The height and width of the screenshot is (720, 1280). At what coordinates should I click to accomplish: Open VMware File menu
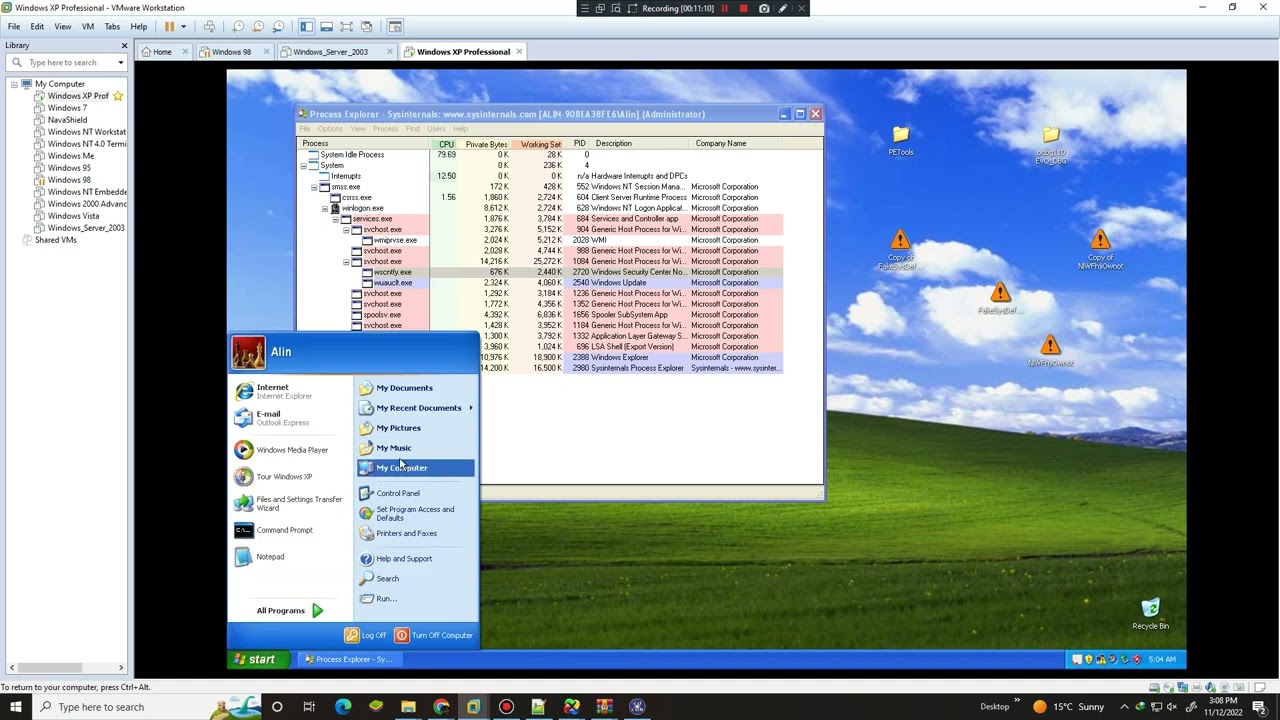point(14,27)
